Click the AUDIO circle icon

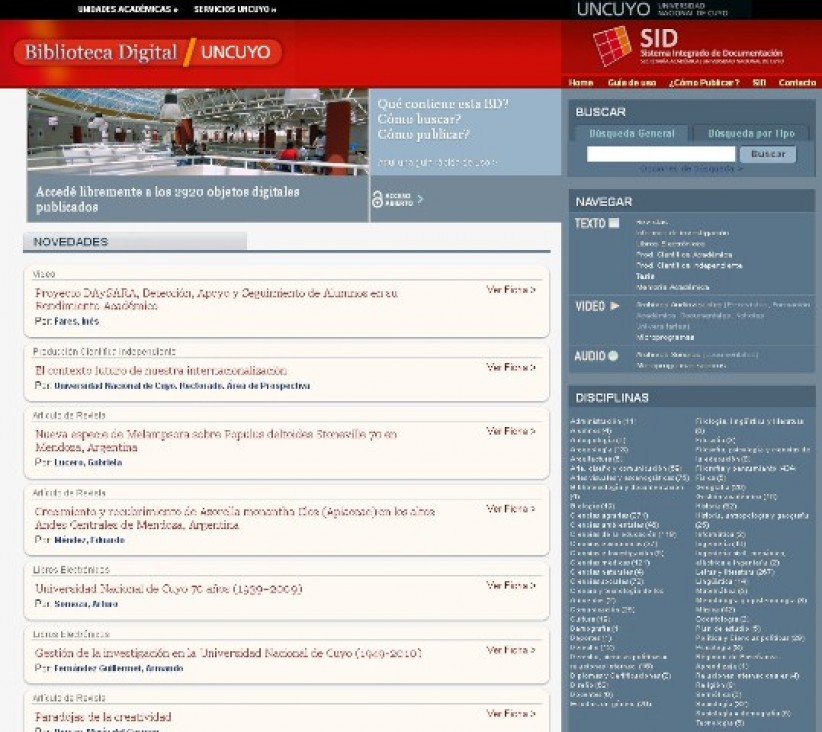pyautogui.click(x=612, y=356)
